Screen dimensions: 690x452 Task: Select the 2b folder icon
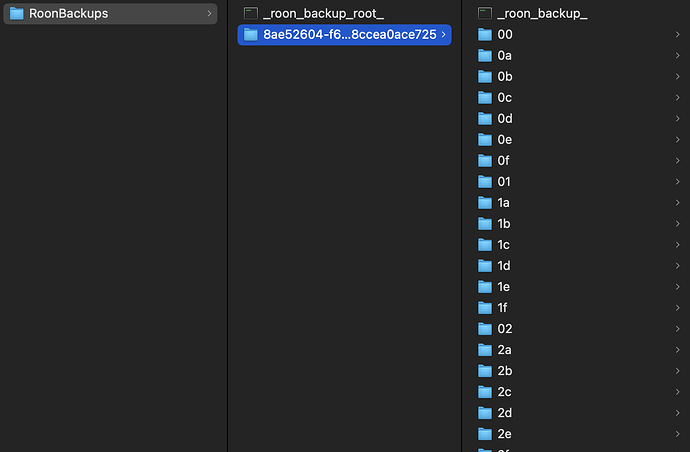485,371
